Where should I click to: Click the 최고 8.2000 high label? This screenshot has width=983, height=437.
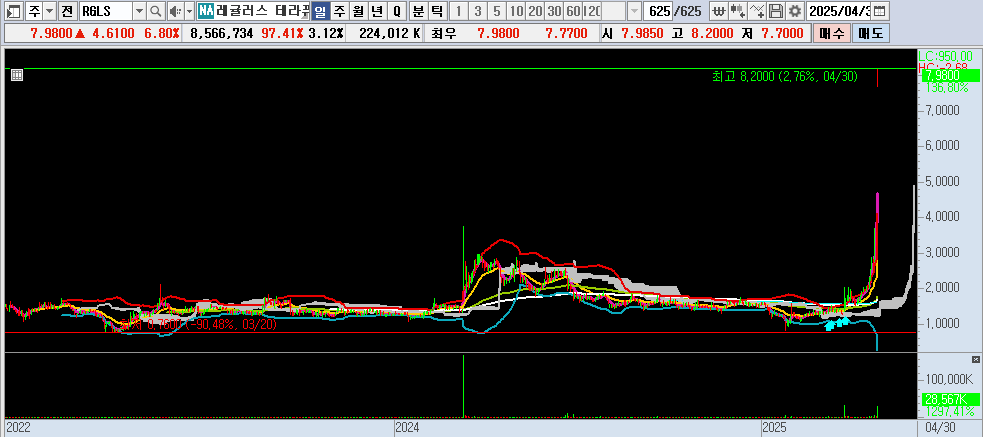[x=785, y=76]
